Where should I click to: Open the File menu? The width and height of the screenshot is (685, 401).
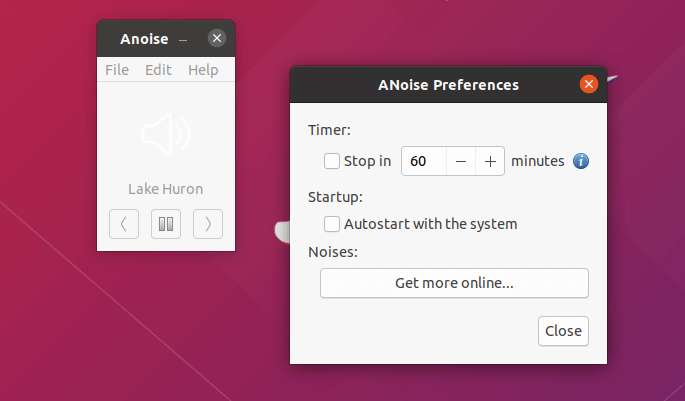click(117, 70)
